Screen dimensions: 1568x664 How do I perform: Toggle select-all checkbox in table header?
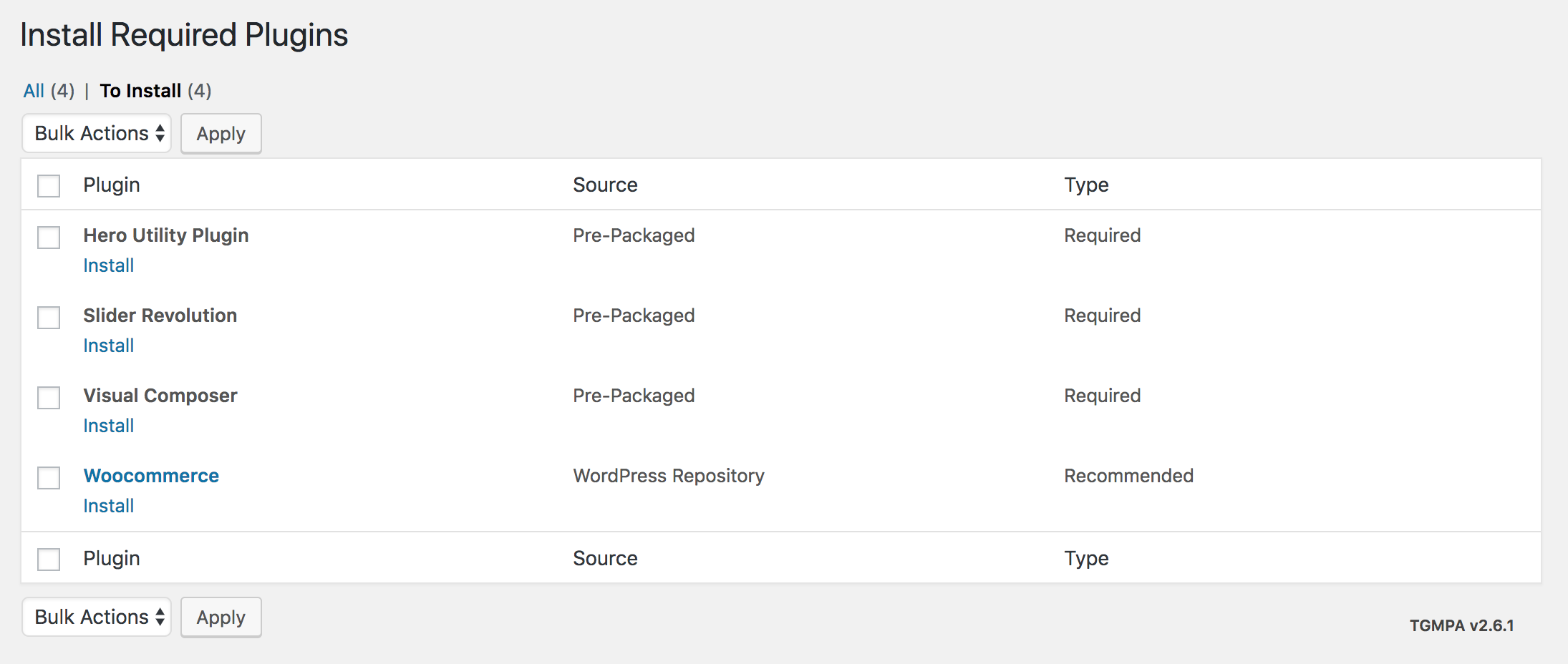point(49,186)
